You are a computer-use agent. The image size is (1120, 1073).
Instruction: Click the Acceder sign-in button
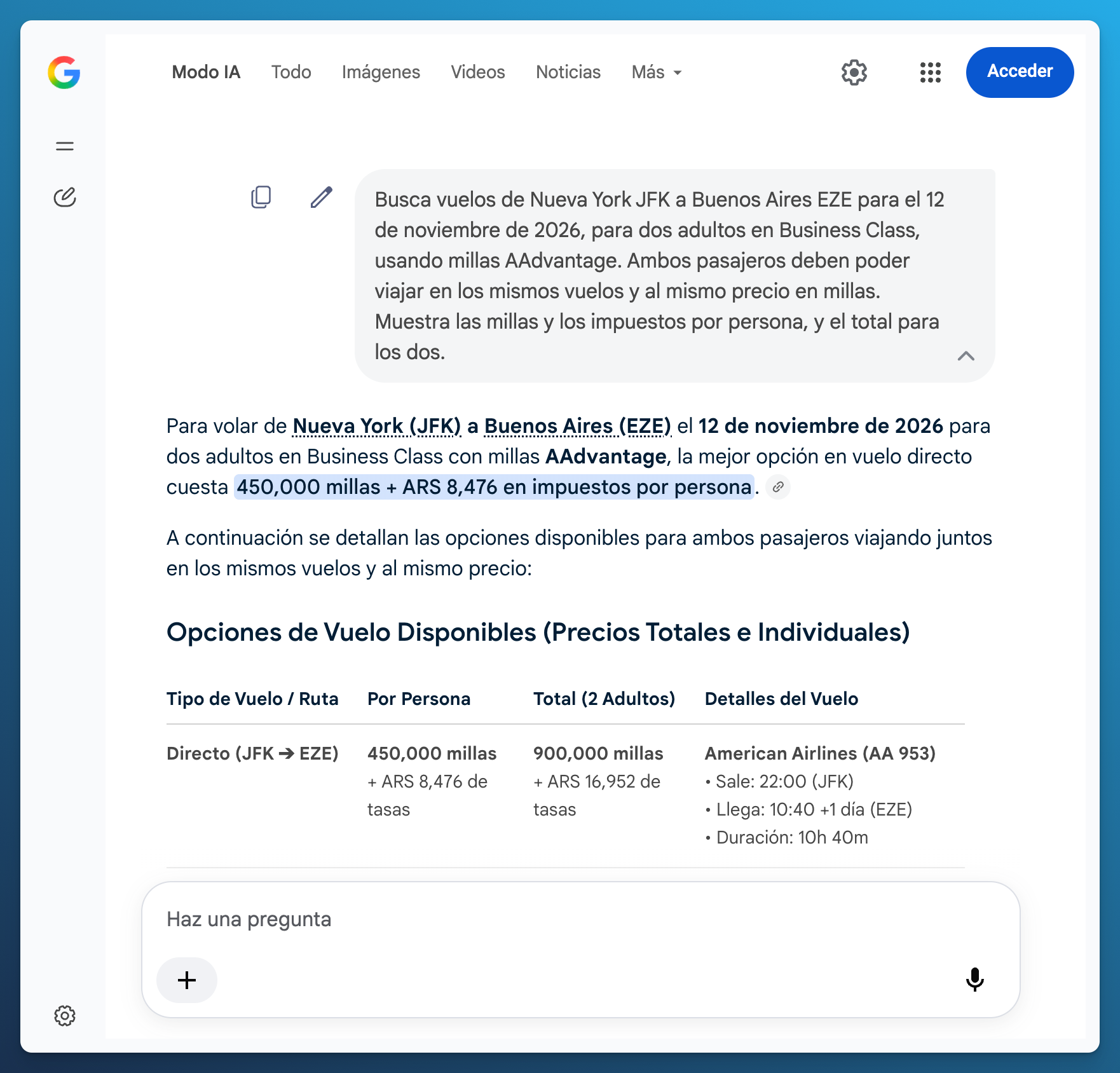[x=1020, y=72]
